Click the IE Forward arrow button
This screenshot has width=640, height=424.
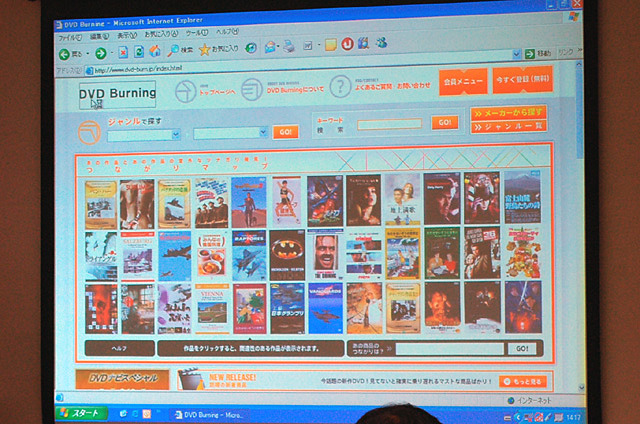tap(100, 53)
